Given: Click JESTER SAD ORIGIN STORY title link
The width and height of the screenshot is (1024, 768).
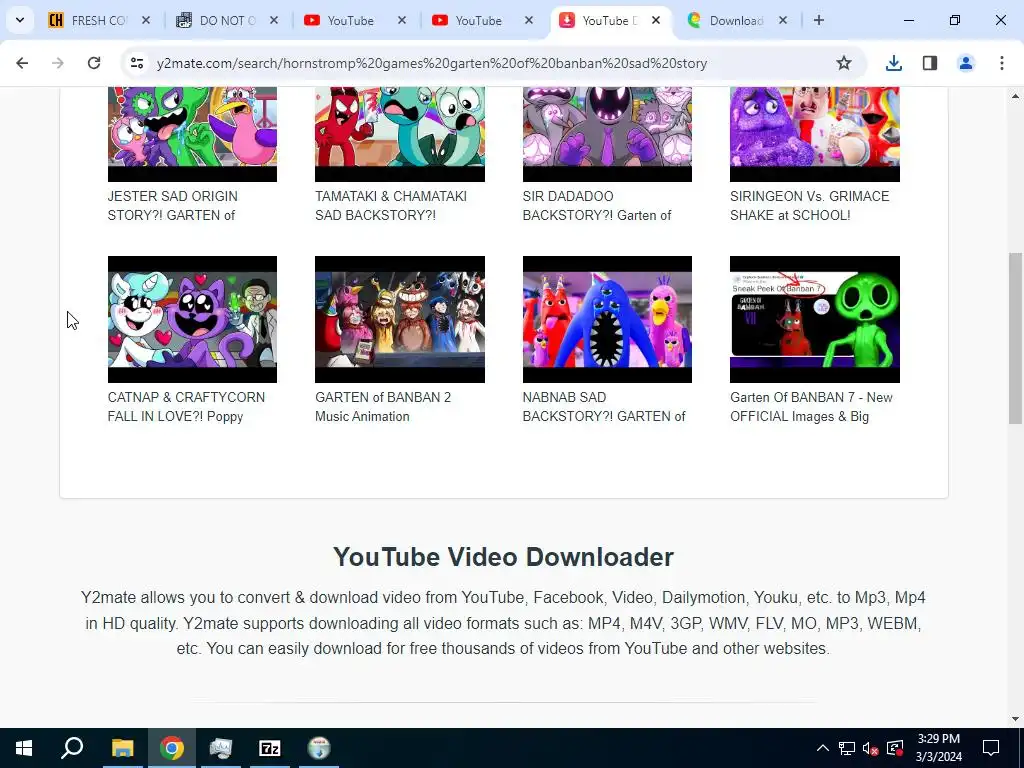Looking at the screenshot, I should 172,206.
